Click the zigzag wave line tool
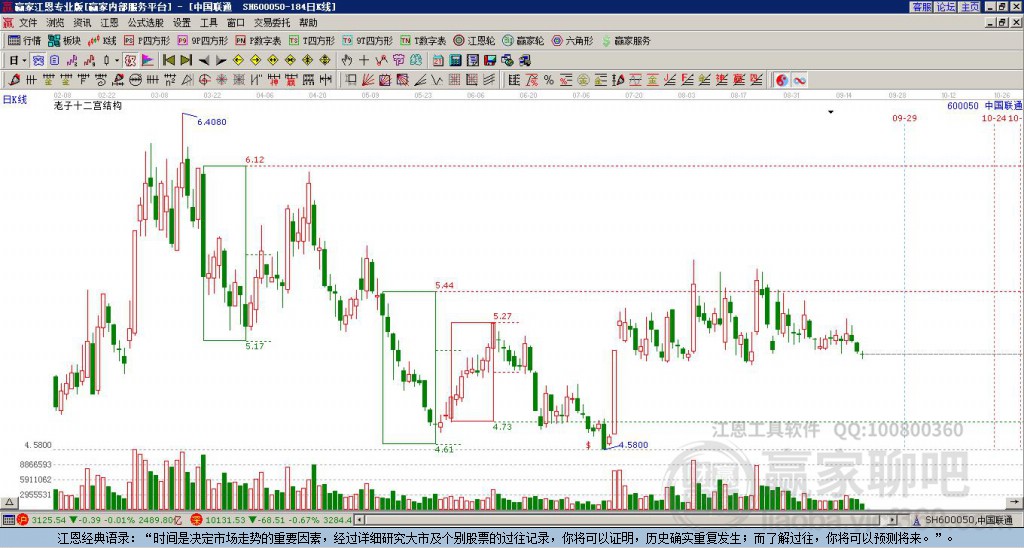The width and height of the screenshot is (1024, 548). (x=437, y=80)
